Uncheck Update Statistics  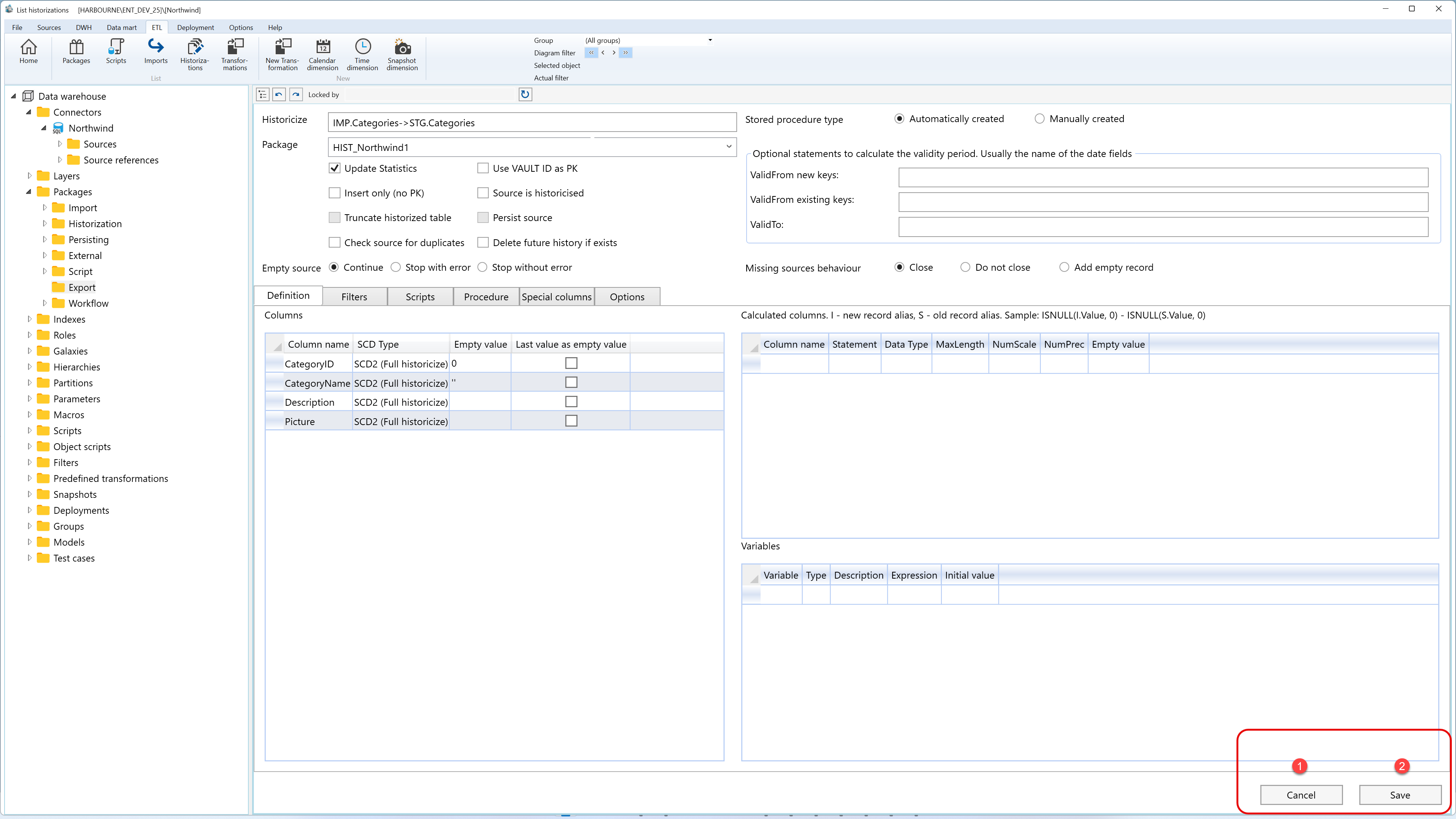(x=334, y=168)
